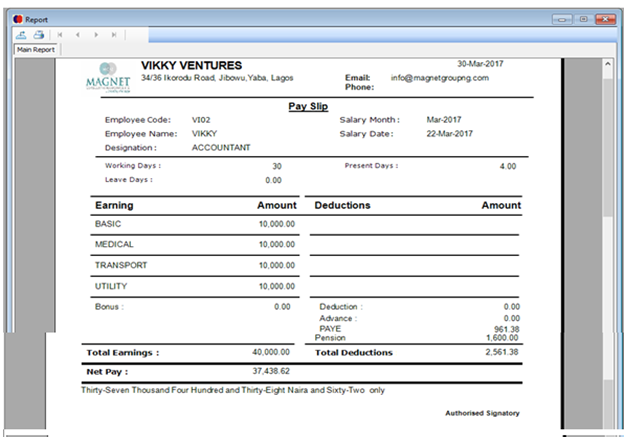The height and width of the screenshot is (437, 624).
Task: Click the MAGNET company logo
Action: click(107, 78)
